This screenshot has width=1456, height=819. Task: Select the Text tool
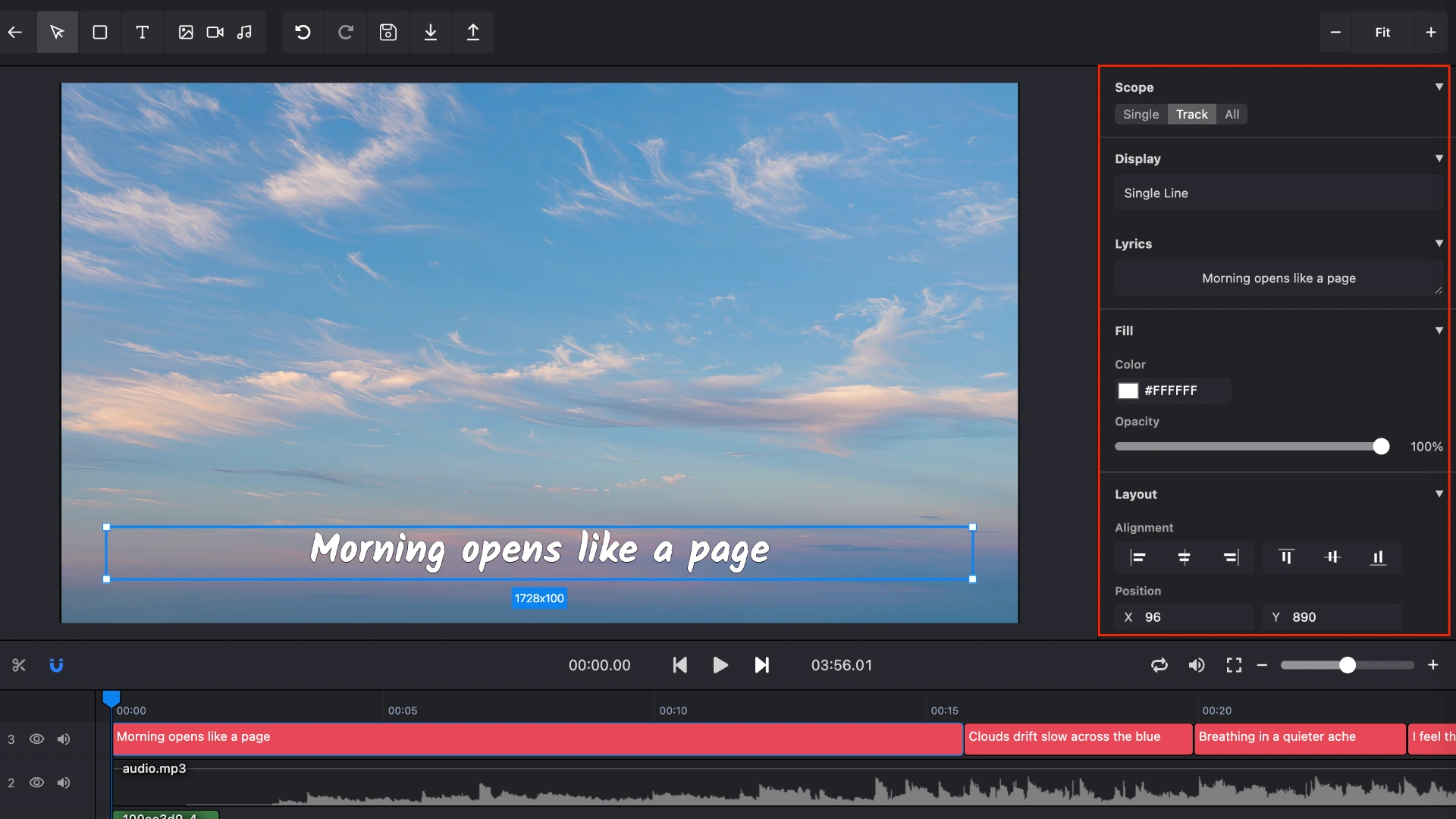[x=143, y=32]
